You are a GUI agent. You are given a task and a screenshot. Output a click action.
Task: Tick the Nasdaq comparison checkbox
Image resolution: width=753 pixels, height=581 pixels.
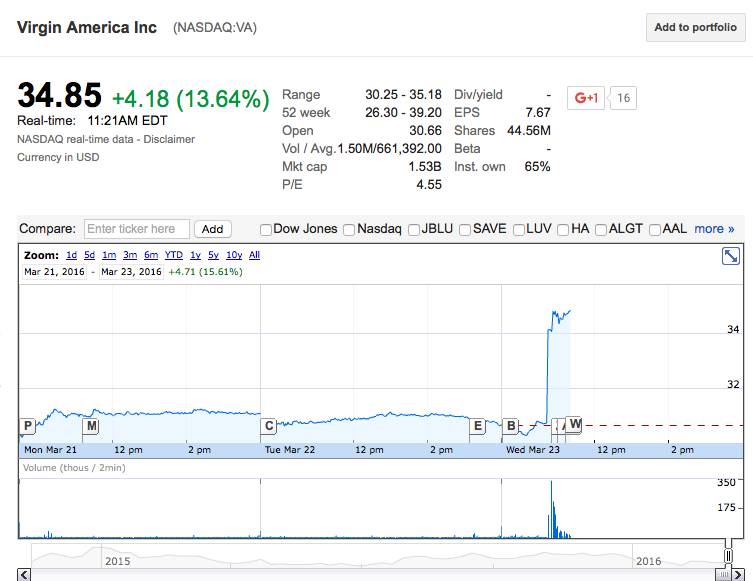point(350,229)
